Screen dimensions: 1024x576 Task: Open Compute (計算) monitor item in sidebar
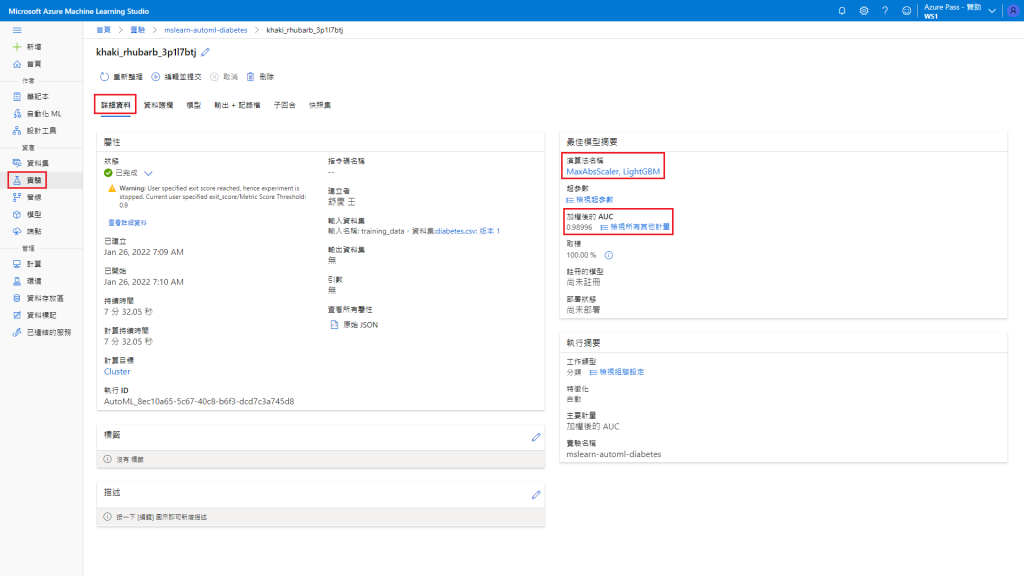[27, 264]
